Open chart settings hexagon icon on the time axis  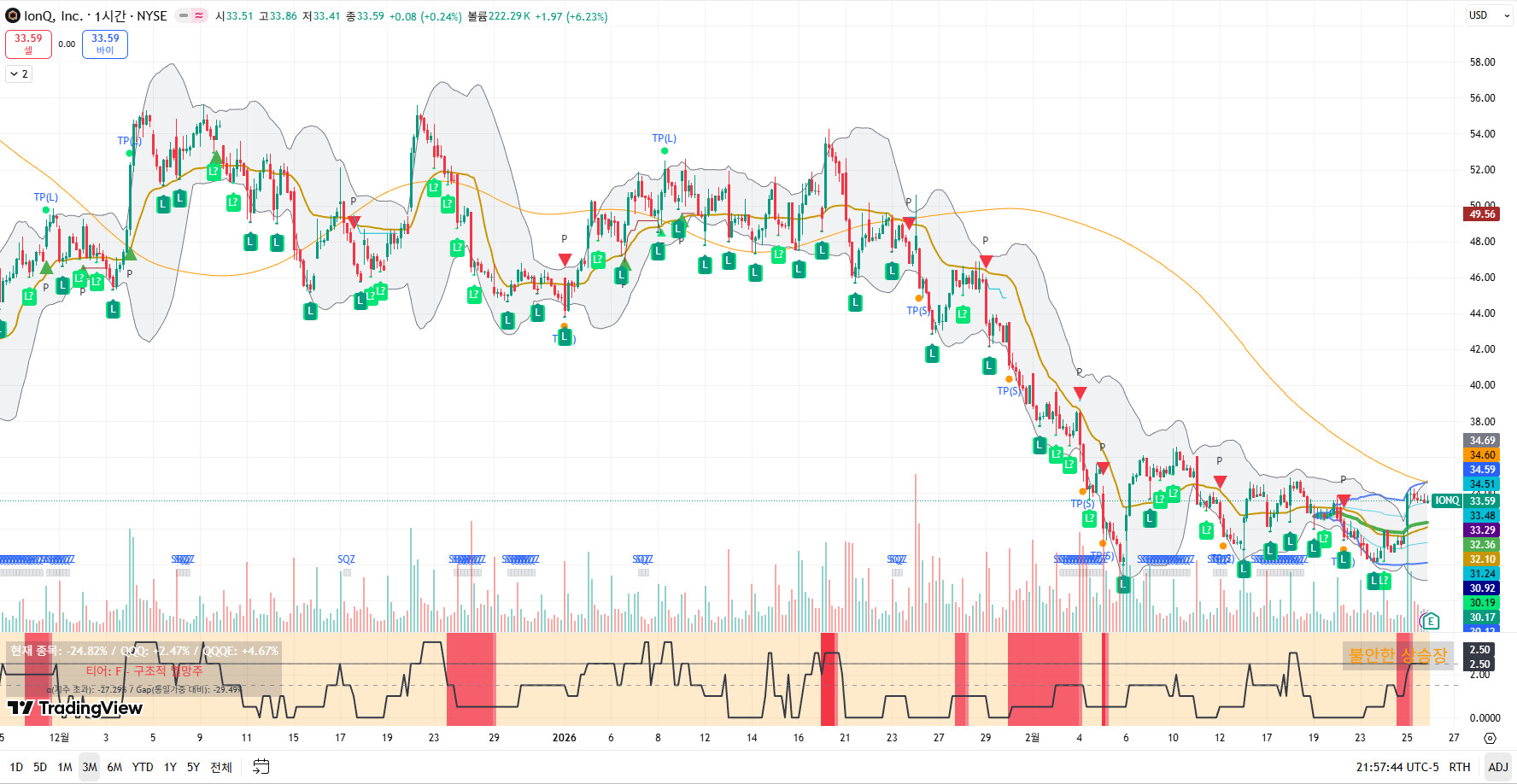[x=1491, y=738]
